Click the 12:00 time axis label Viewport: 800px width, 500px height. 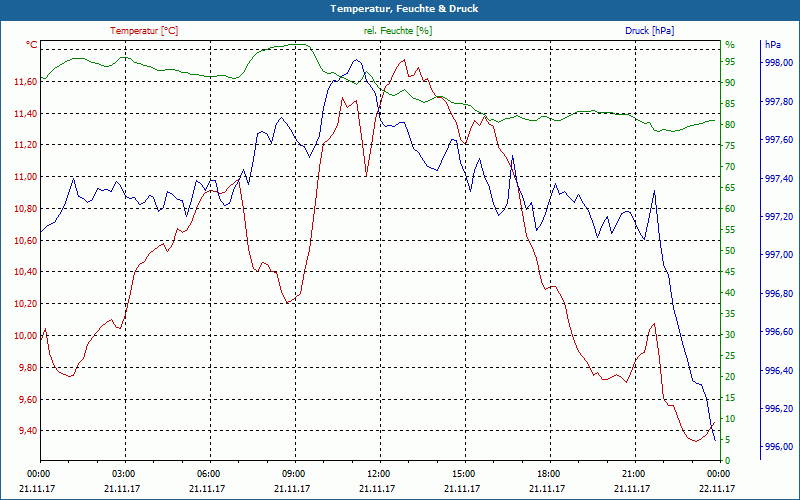point(378,473)
